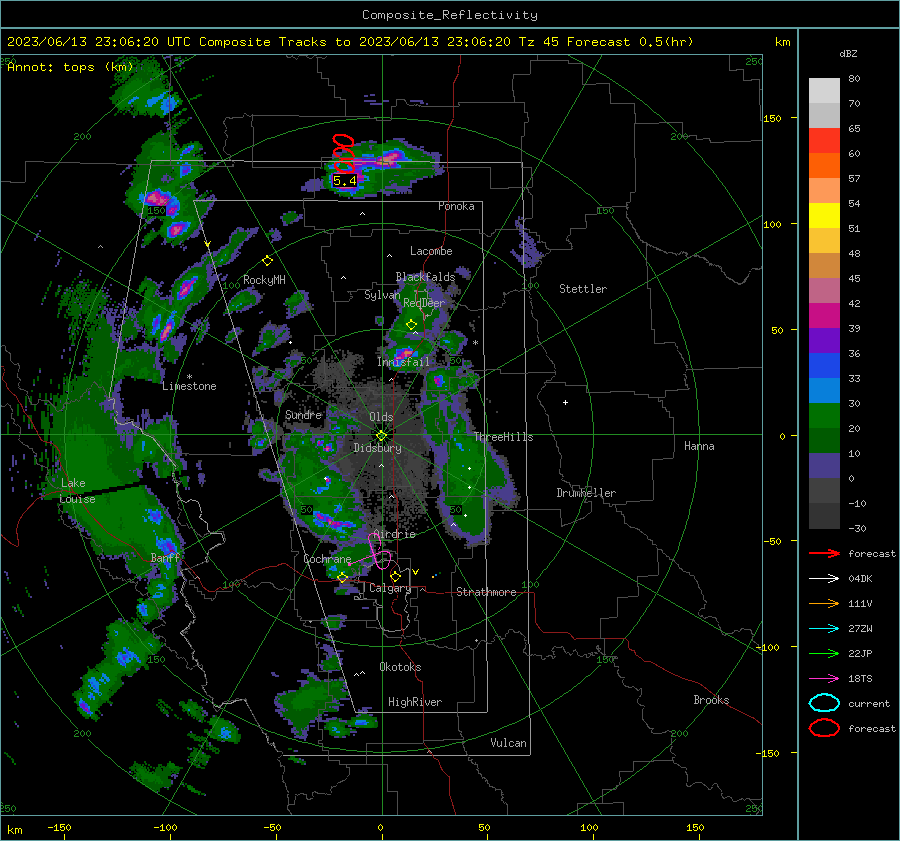Click the RedDeer city label
This screenshot has width=900, height=841.
[x=424, y=303]
